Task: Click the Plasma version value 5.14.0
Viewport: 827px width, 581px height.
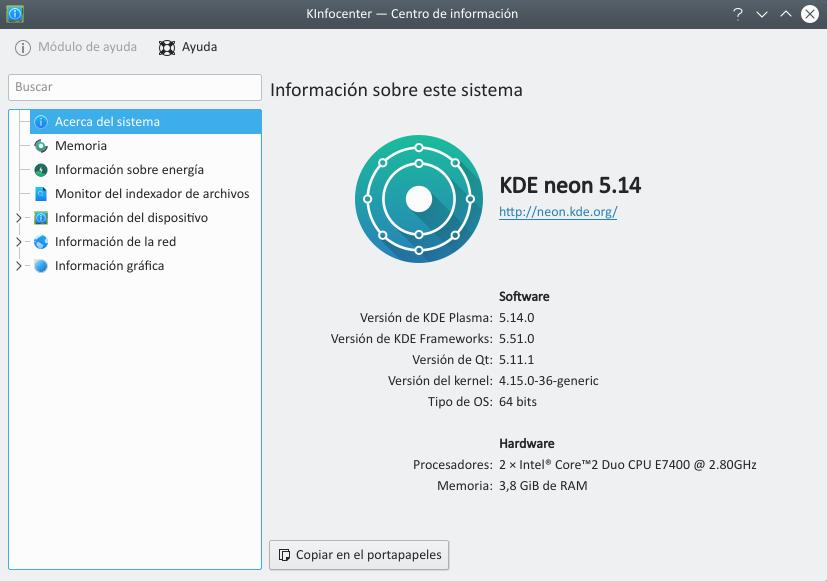Action: (516, 318)
